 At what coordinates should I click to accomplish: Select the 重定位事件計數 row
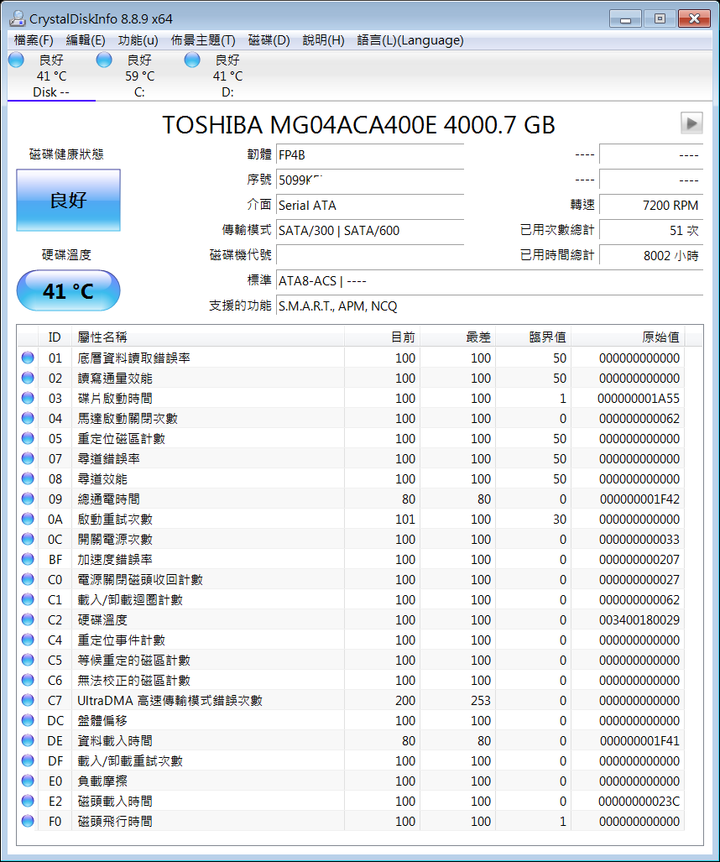(x=351, y=640)
